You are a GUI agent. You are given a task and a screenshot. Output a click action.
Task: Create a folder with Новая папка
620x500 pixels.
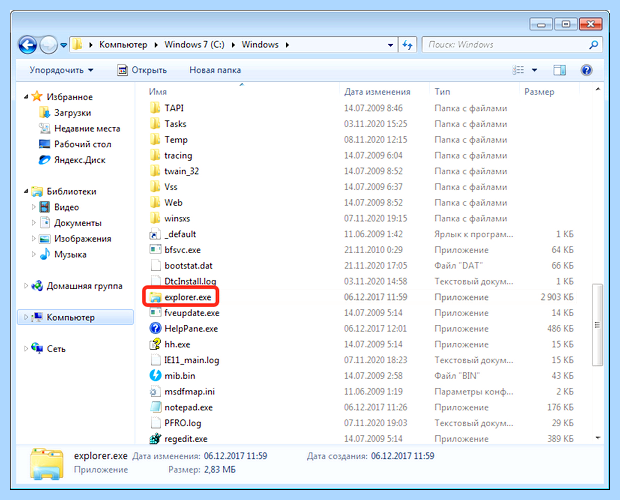(x=215, y=70)
